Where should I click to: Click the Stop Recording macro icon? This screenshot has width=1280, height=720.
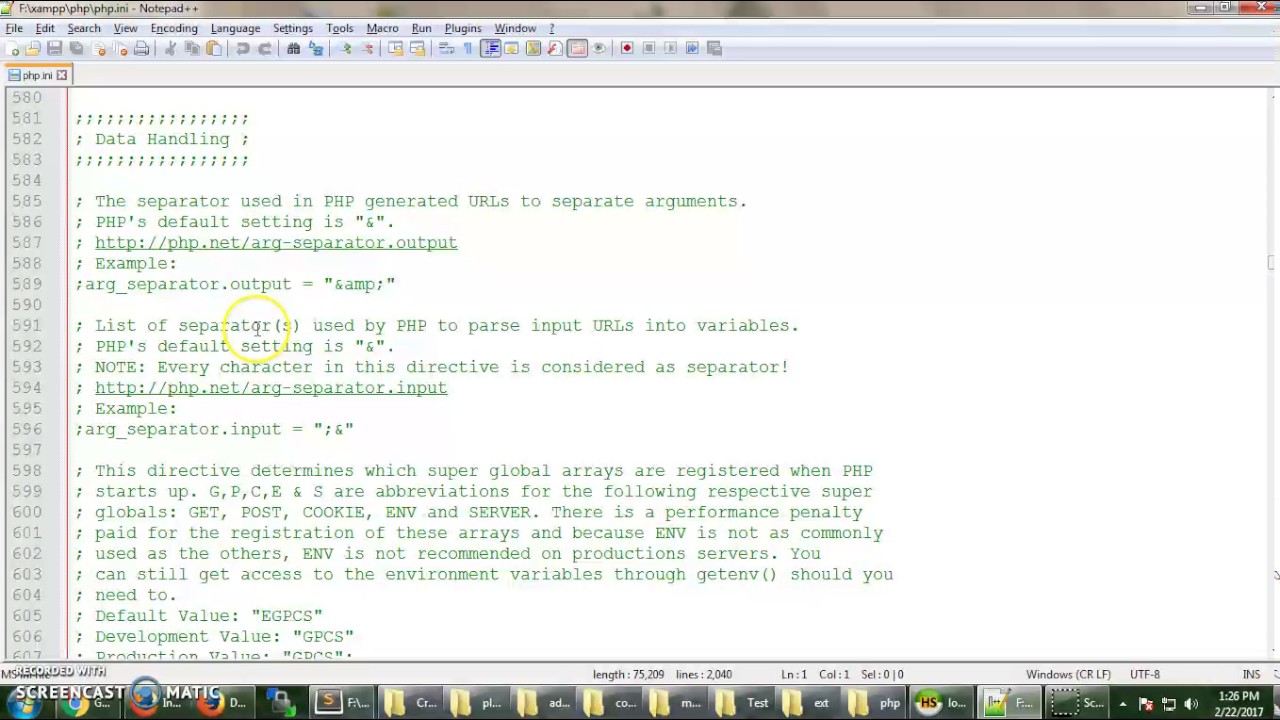pyautogui.click(x=649, y=48)
